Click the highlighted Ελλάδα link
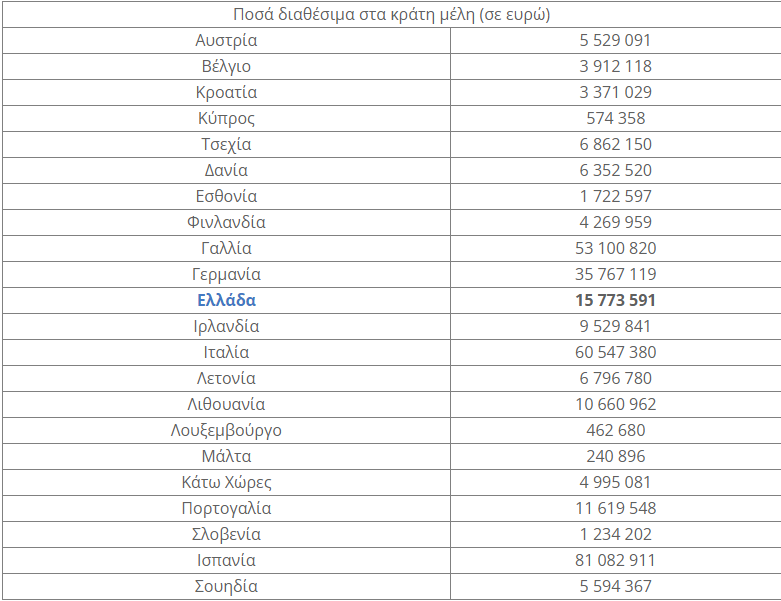 (x=226, y=300)
